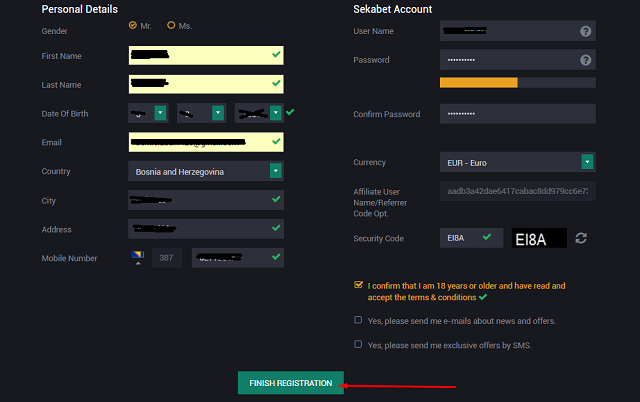
Task: Click the User Name help question-mark icon
Action: tap(585, 31)
